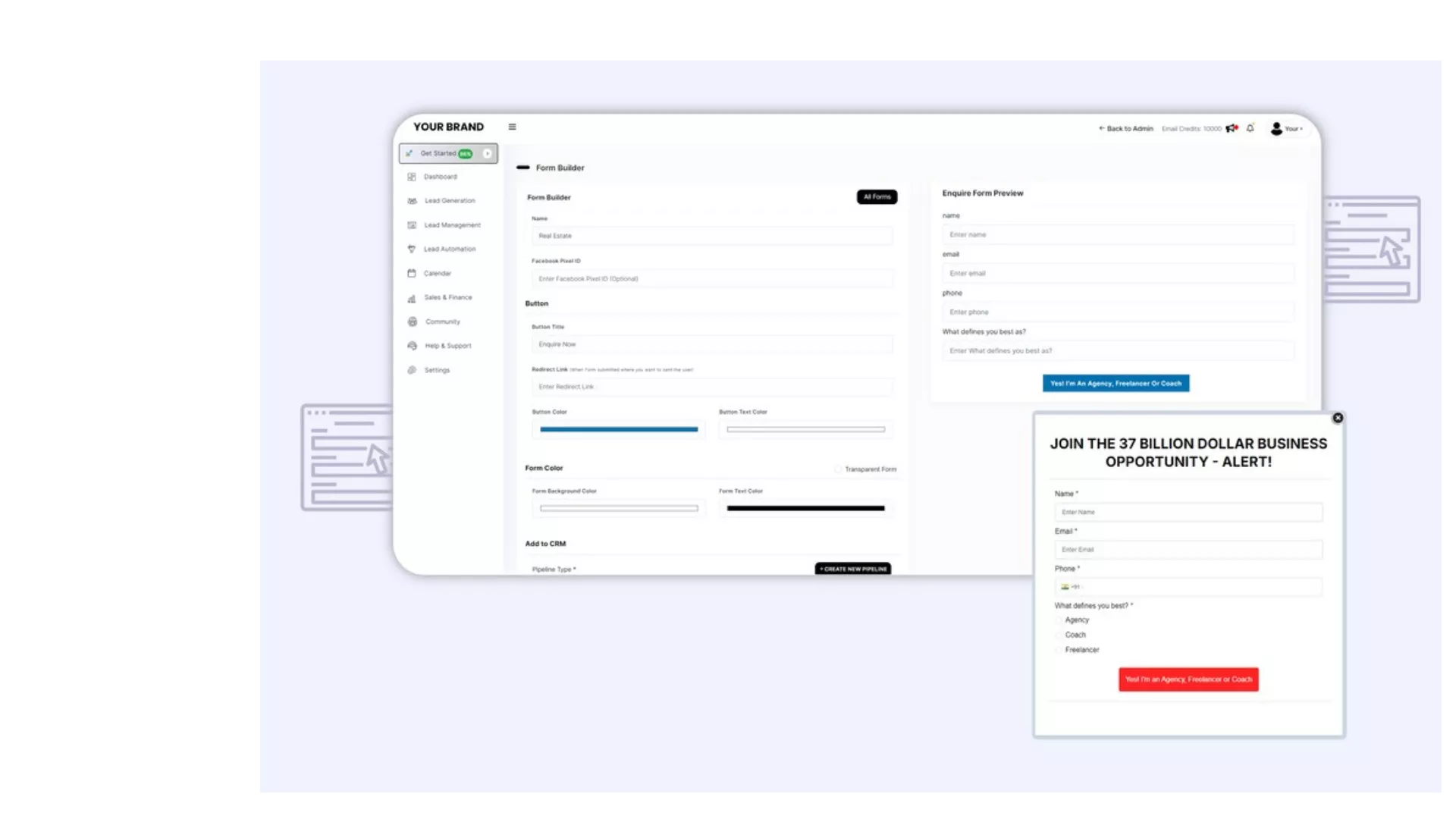The width and height of the screenshot is (1456, 819).
Task: Click the Settings gear icon
Action: [412, 370]
